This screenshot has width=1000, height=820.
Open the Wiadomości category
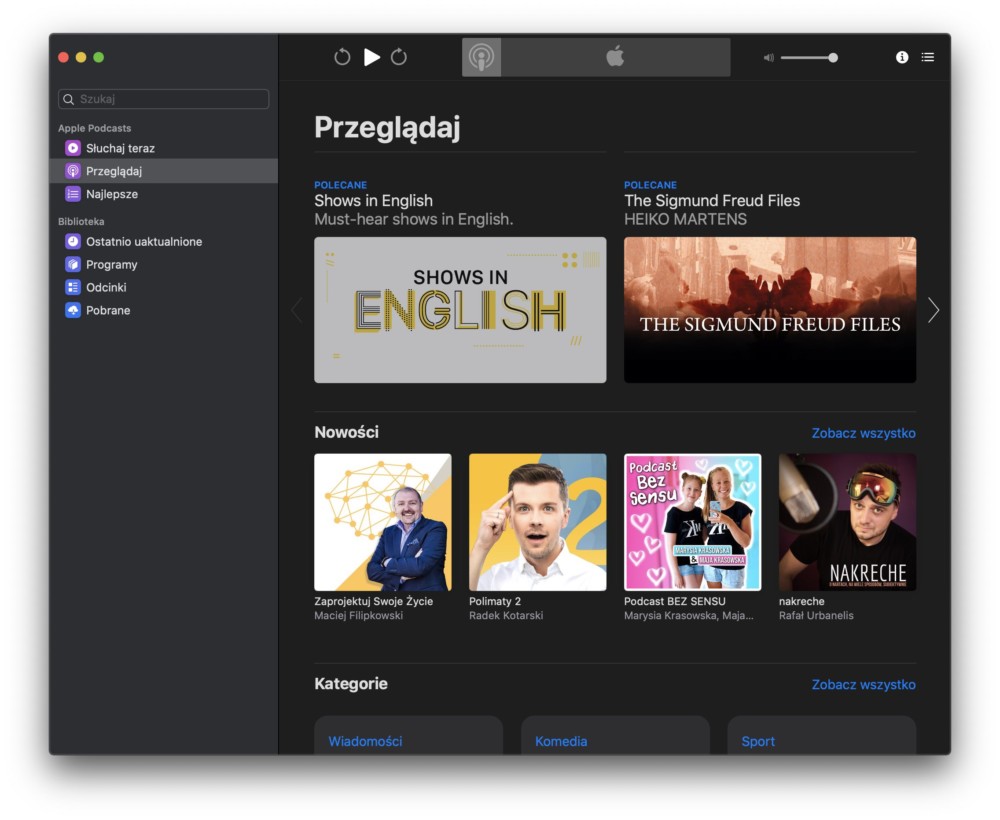408,736
